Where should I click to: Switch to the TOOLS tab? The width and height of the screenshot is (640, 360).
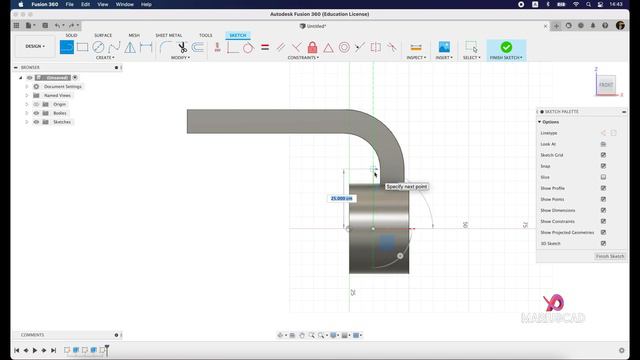click(206, 36)
